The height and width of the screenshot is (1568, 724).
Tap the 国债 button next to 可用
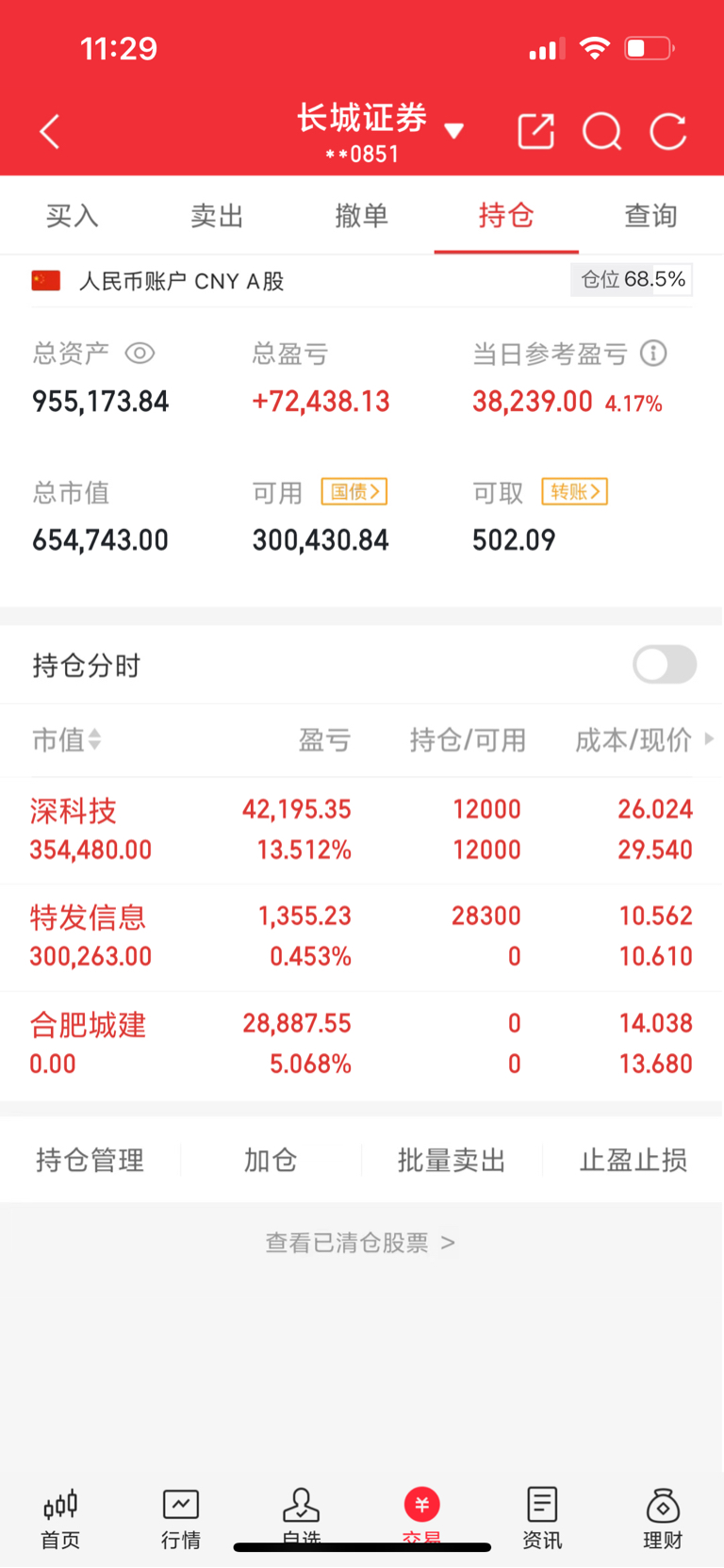(x=354, y=491)
